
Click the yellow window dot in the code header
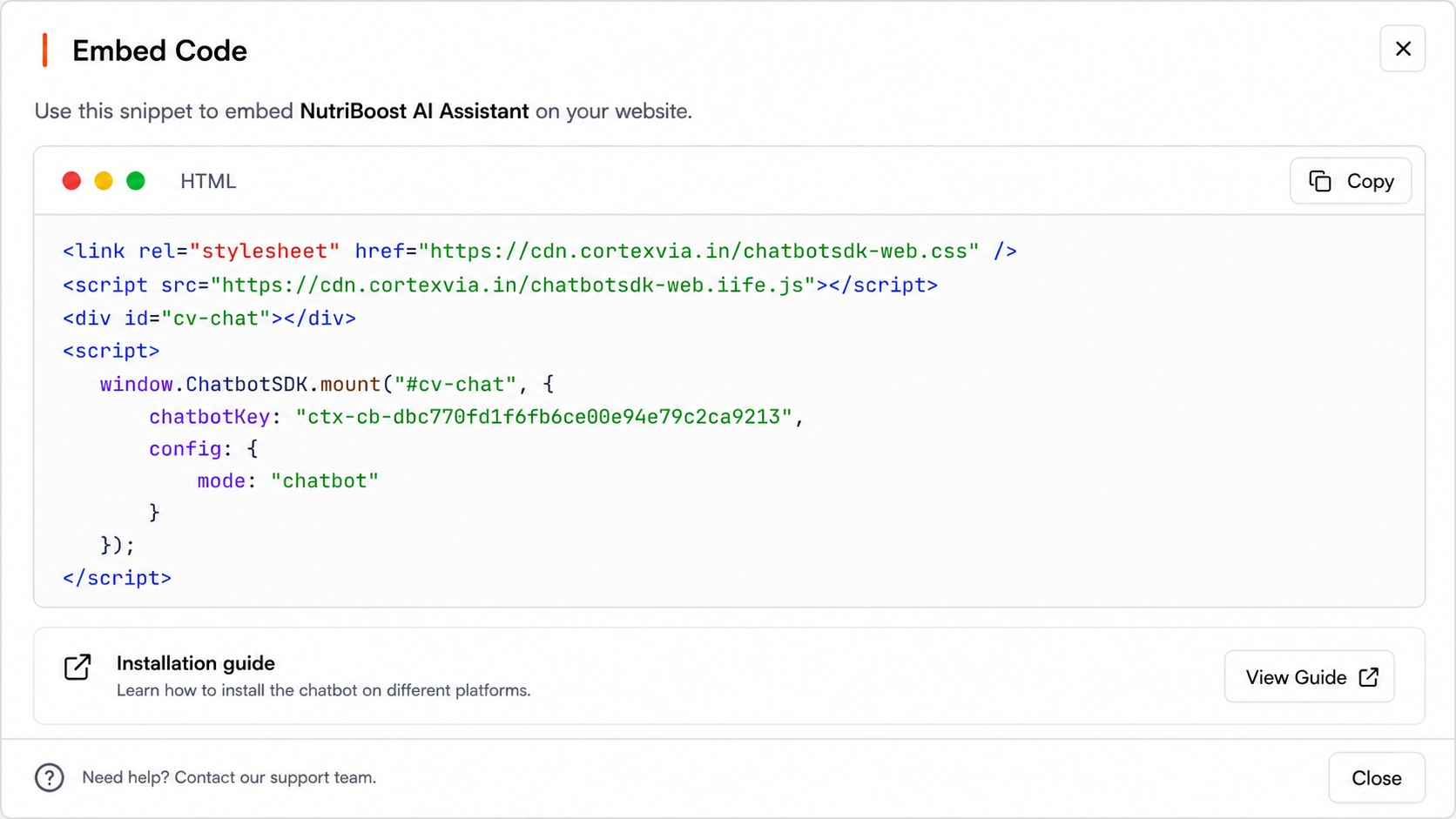coord(104,181)
